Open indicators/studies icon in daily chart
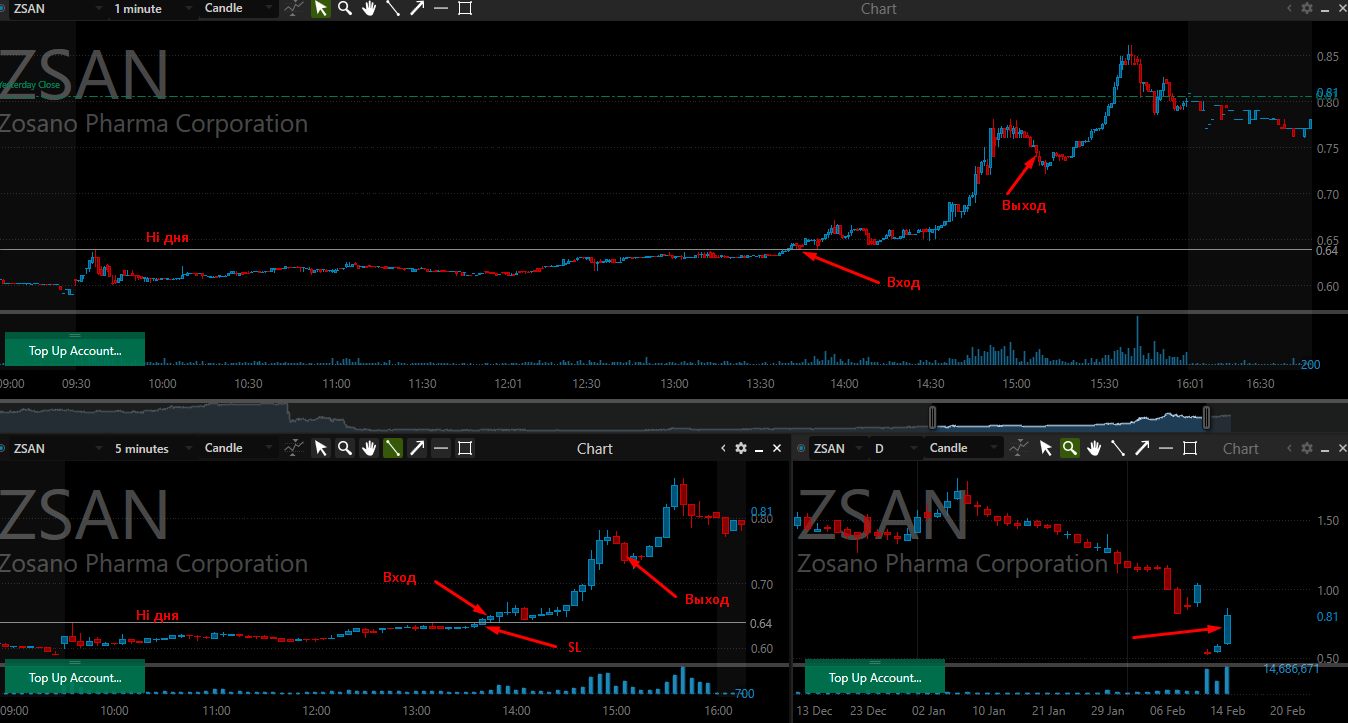This screenshot has width=1348, height=723. coord(1020,448)
